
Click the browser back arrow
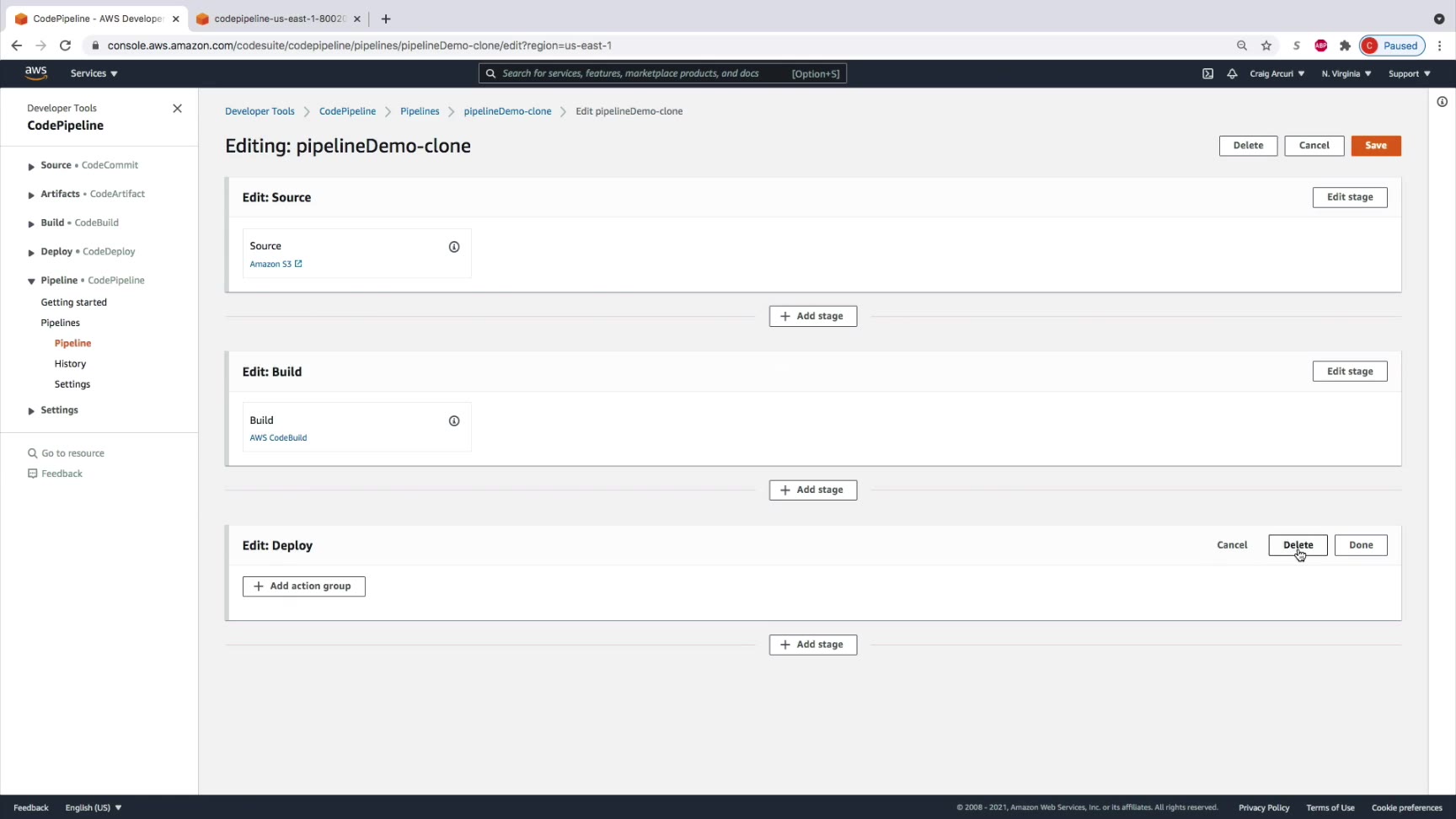click(17, 45)
